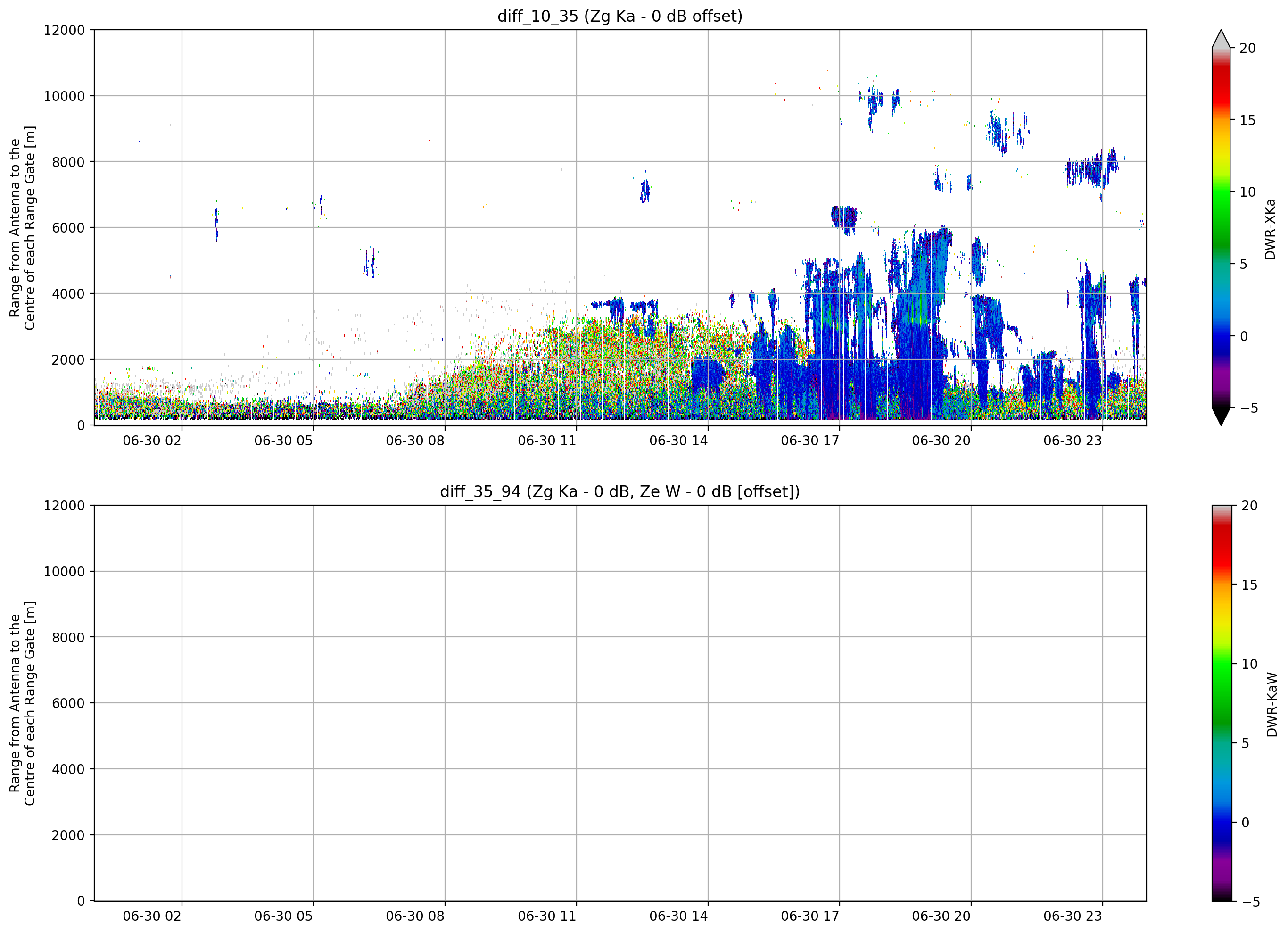Click the 12000 y-axis label of top plot
Screen dimensions: 1288x933
[64, 30]
